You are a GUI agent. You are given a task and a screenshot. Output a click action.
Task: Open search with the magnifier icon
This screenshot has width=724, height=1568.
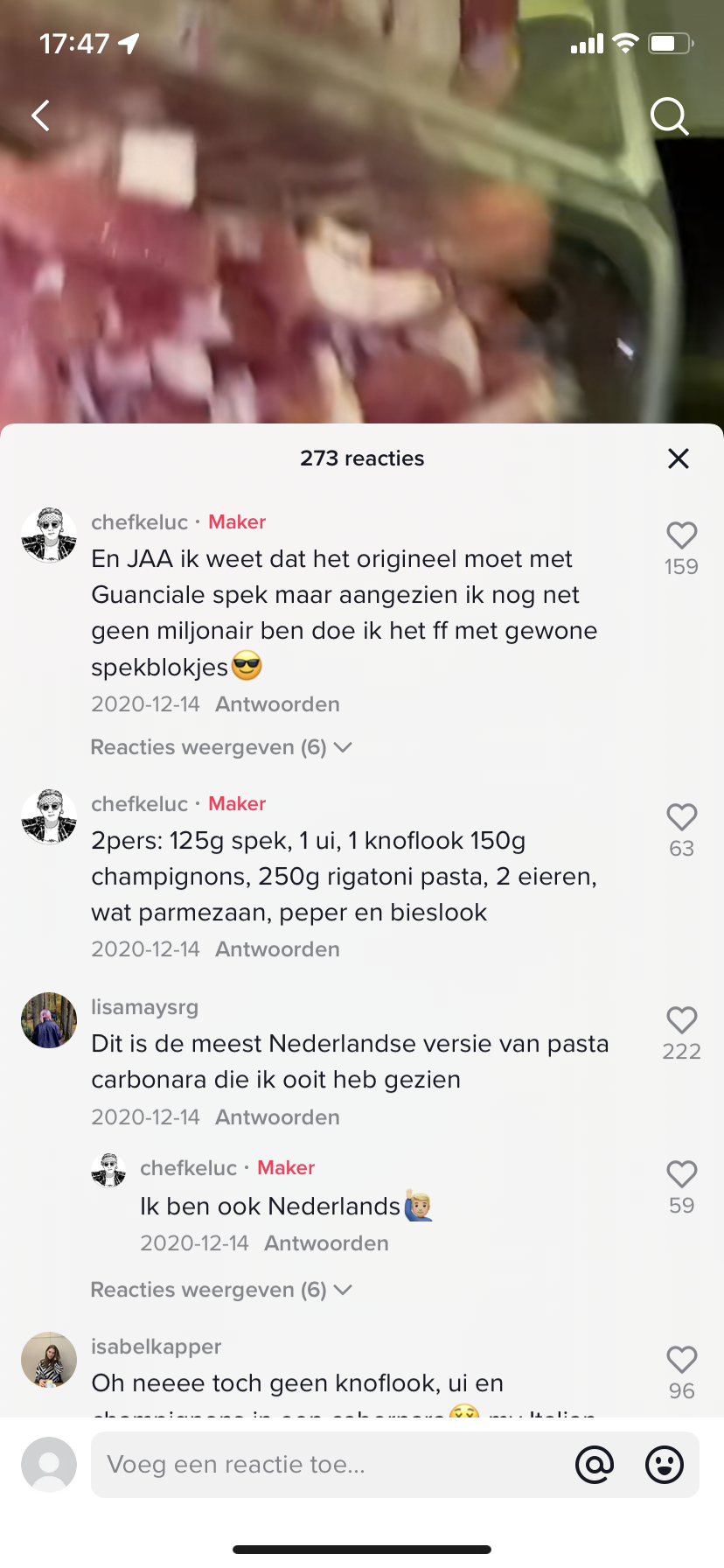670,115
